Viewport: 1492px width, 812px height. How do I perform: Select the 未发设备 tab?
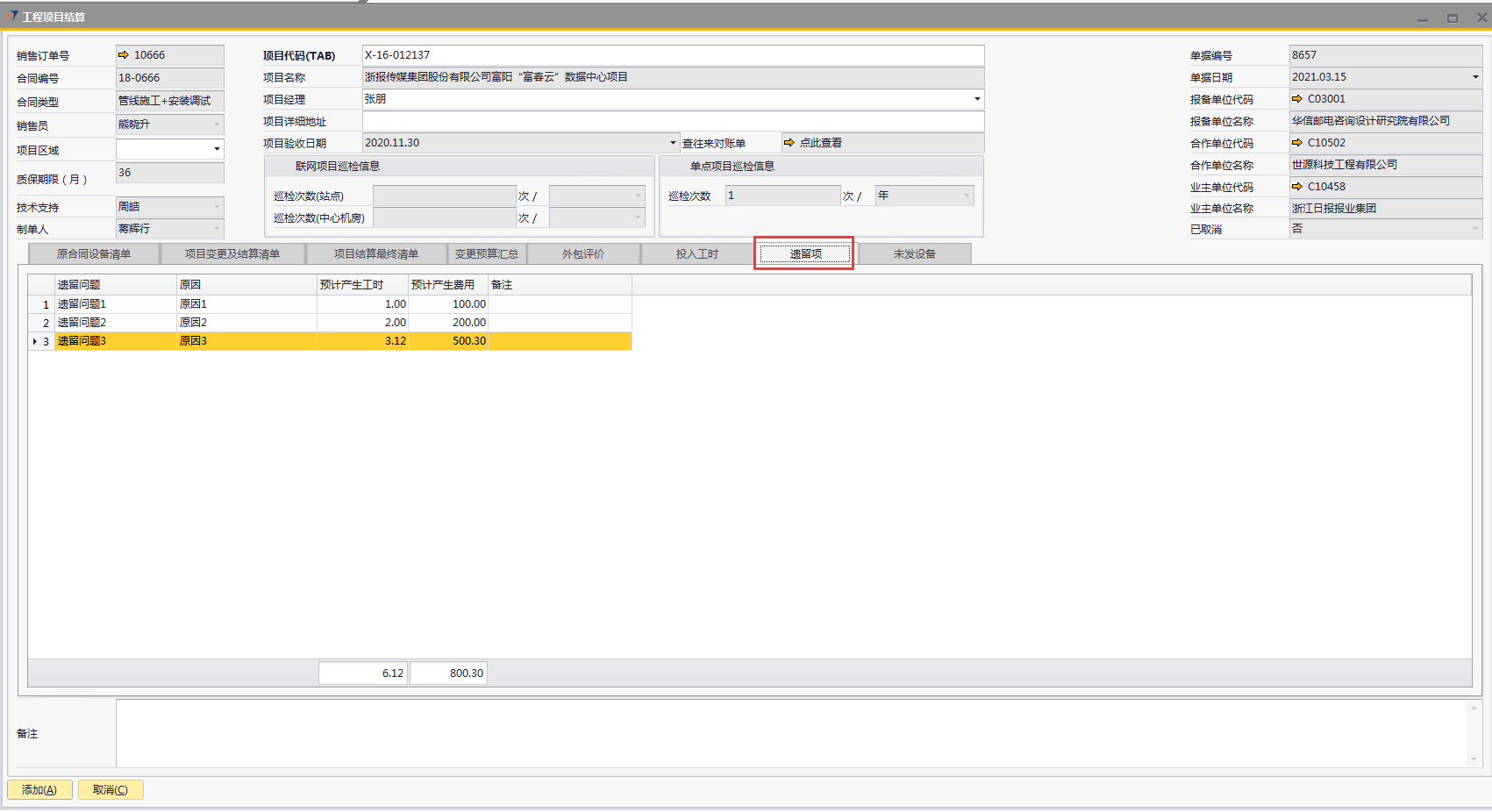914,254
